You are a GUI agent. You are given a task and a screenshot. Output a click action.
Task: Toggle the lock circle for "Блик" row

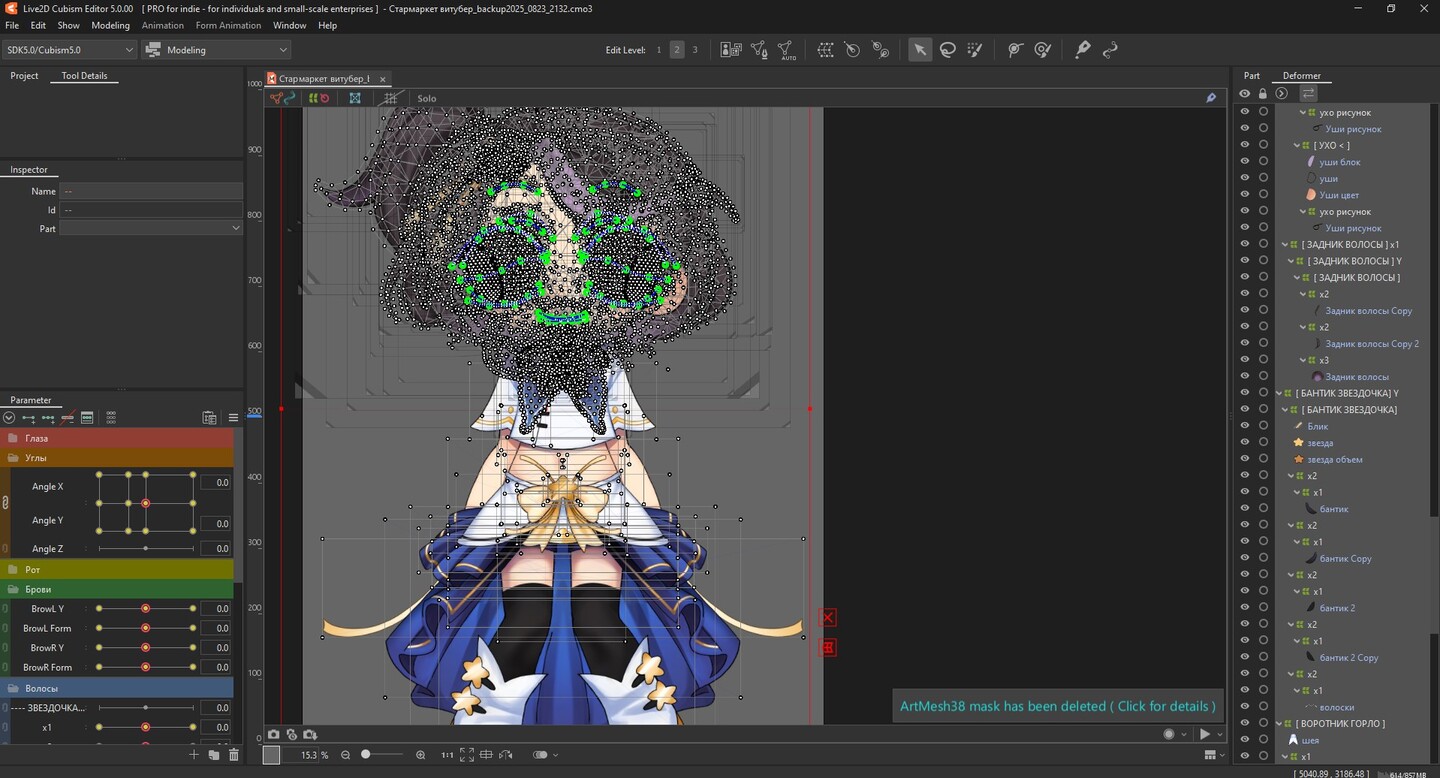coord(1263,426)
